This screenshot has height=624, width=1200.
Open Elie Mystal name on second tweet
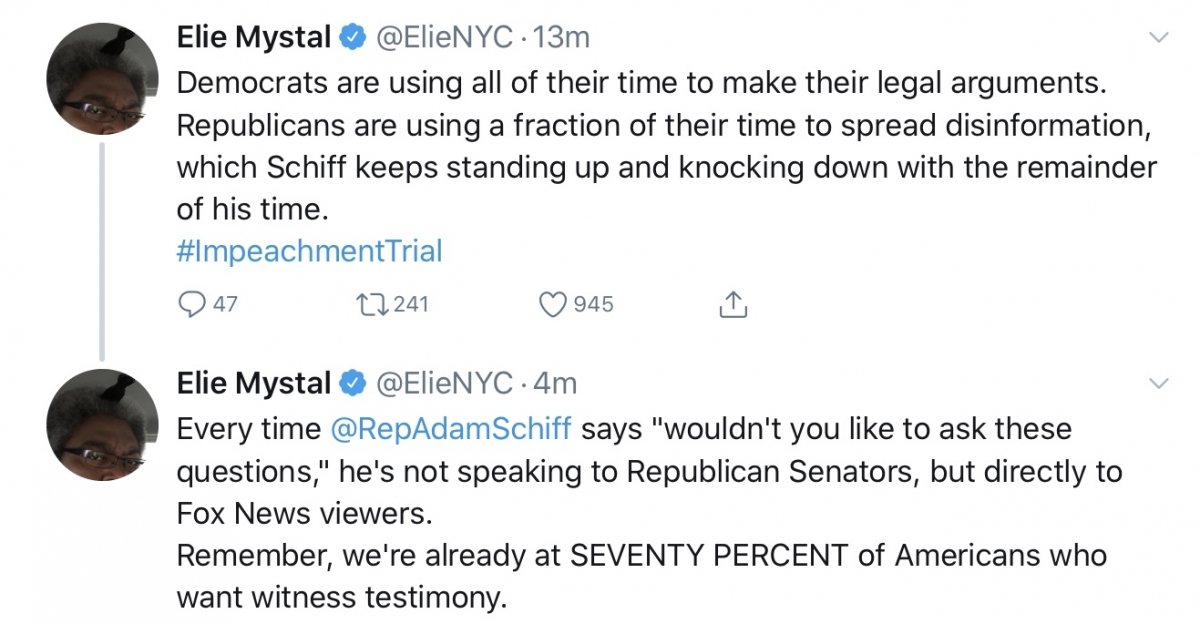tap(254, 383)
